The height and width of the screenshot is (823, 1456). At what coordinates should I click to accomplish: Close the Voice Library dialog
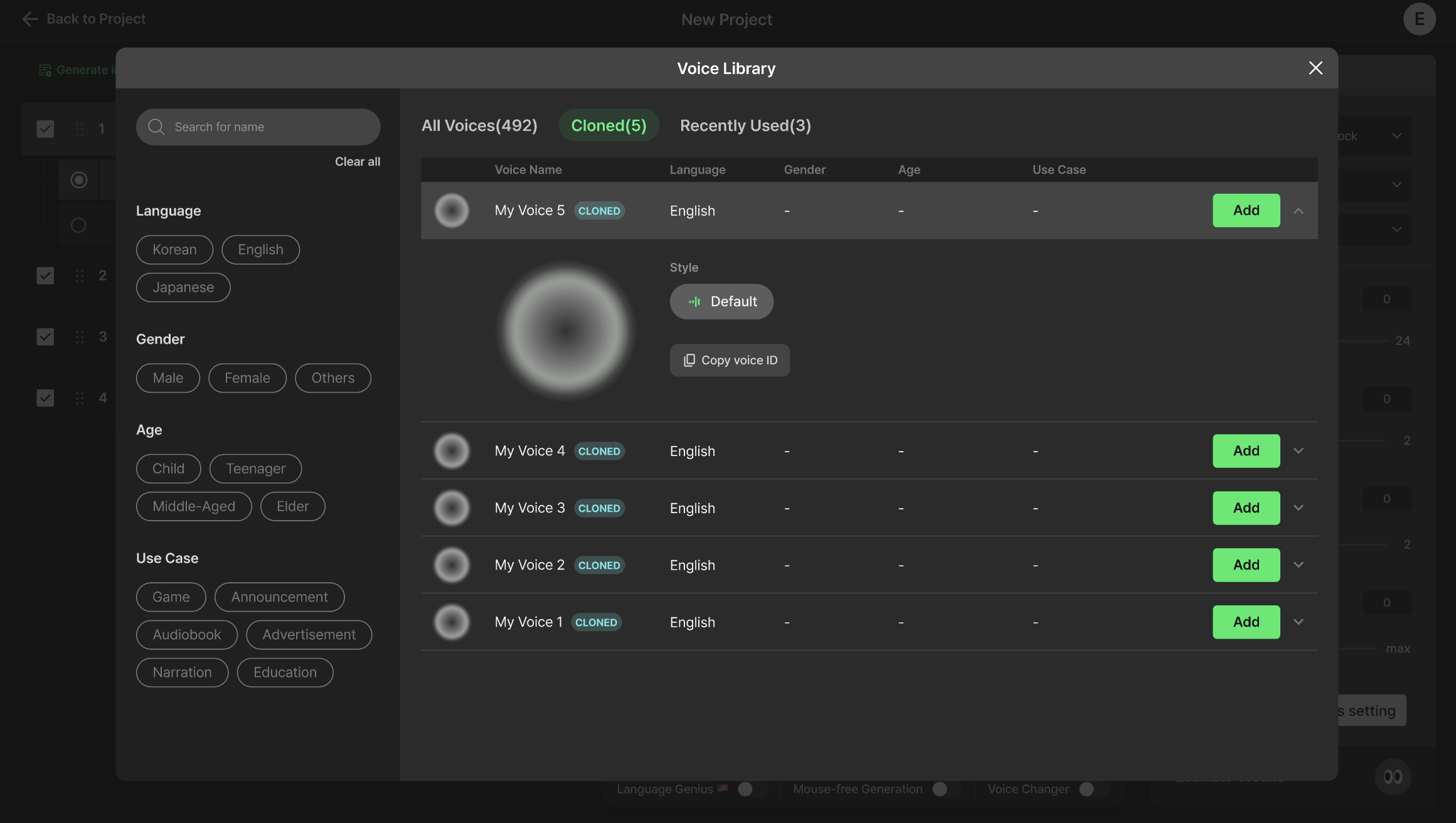[1315, 68]
